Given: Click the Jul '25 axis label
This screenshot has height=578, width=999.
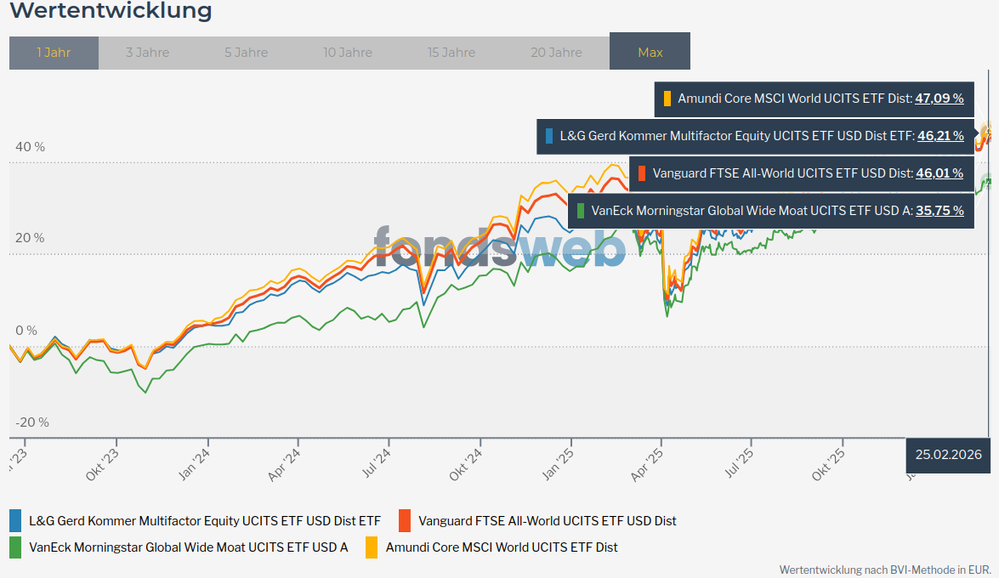Looking at the screenshot, I should [739, 463].
